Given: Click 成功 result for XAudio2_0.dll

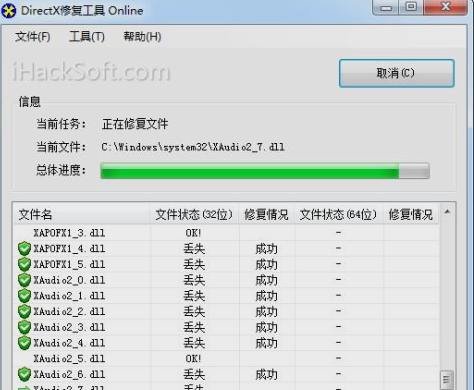Looking at the screenshot, I should [x=266, y=280].
